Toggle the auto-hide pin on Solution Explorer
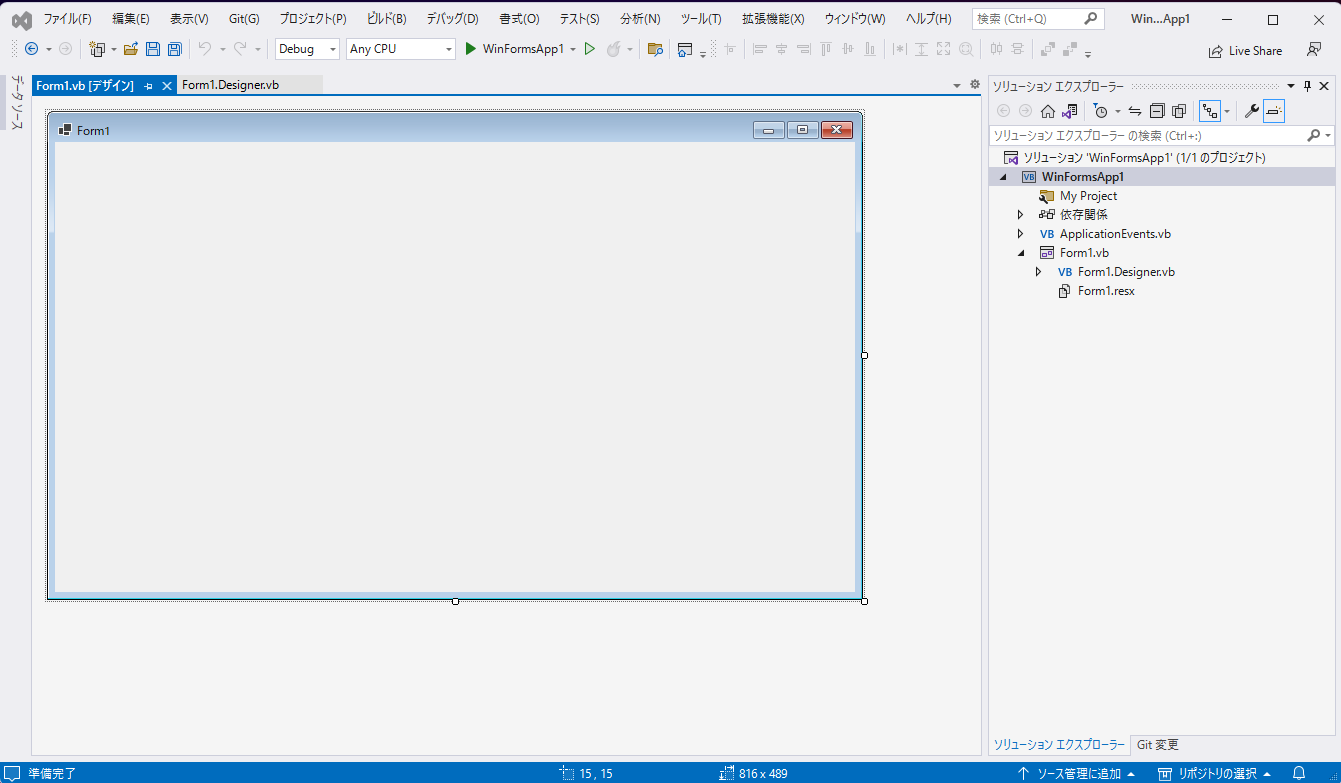 click(1307, 86)
